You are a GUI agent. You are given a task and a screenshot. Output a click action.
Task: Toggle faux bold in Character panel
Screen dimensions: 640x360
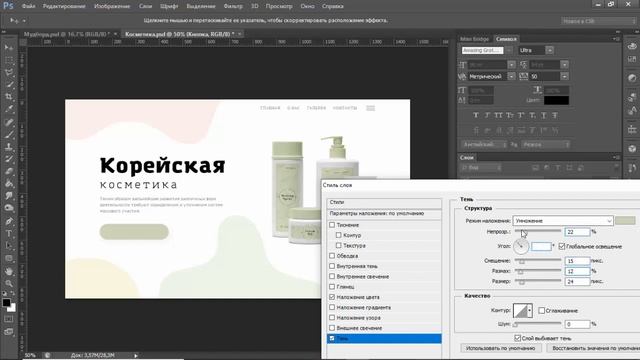tap(476, 116)
